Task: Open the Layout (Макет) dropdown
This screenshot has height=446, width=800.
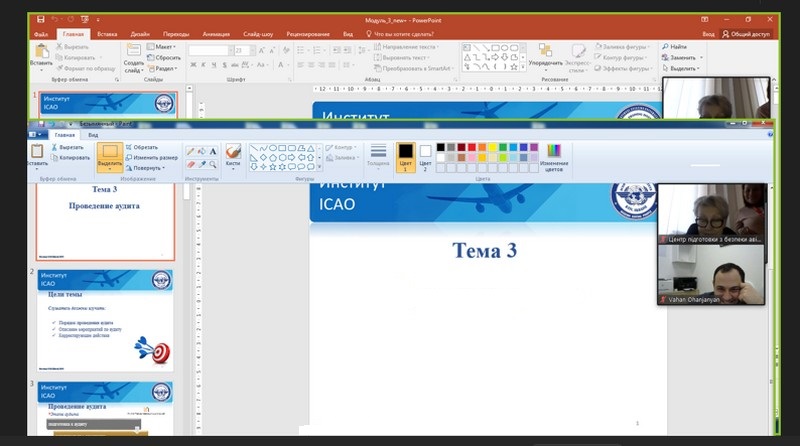Action: [164, 46]
